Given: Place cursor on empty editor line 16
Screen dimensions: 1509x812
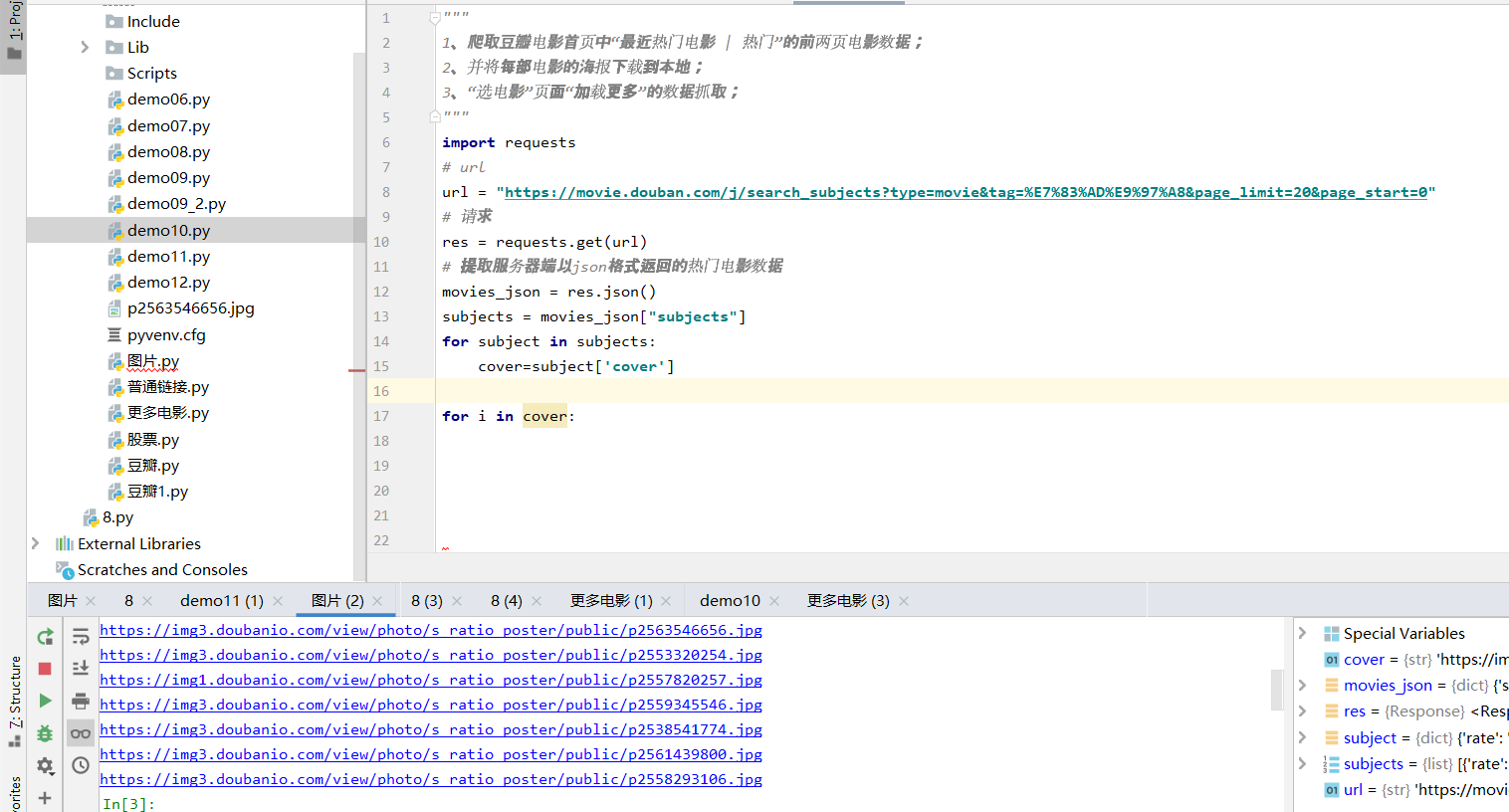Looking at the screenshot, I should coord(971,391).
